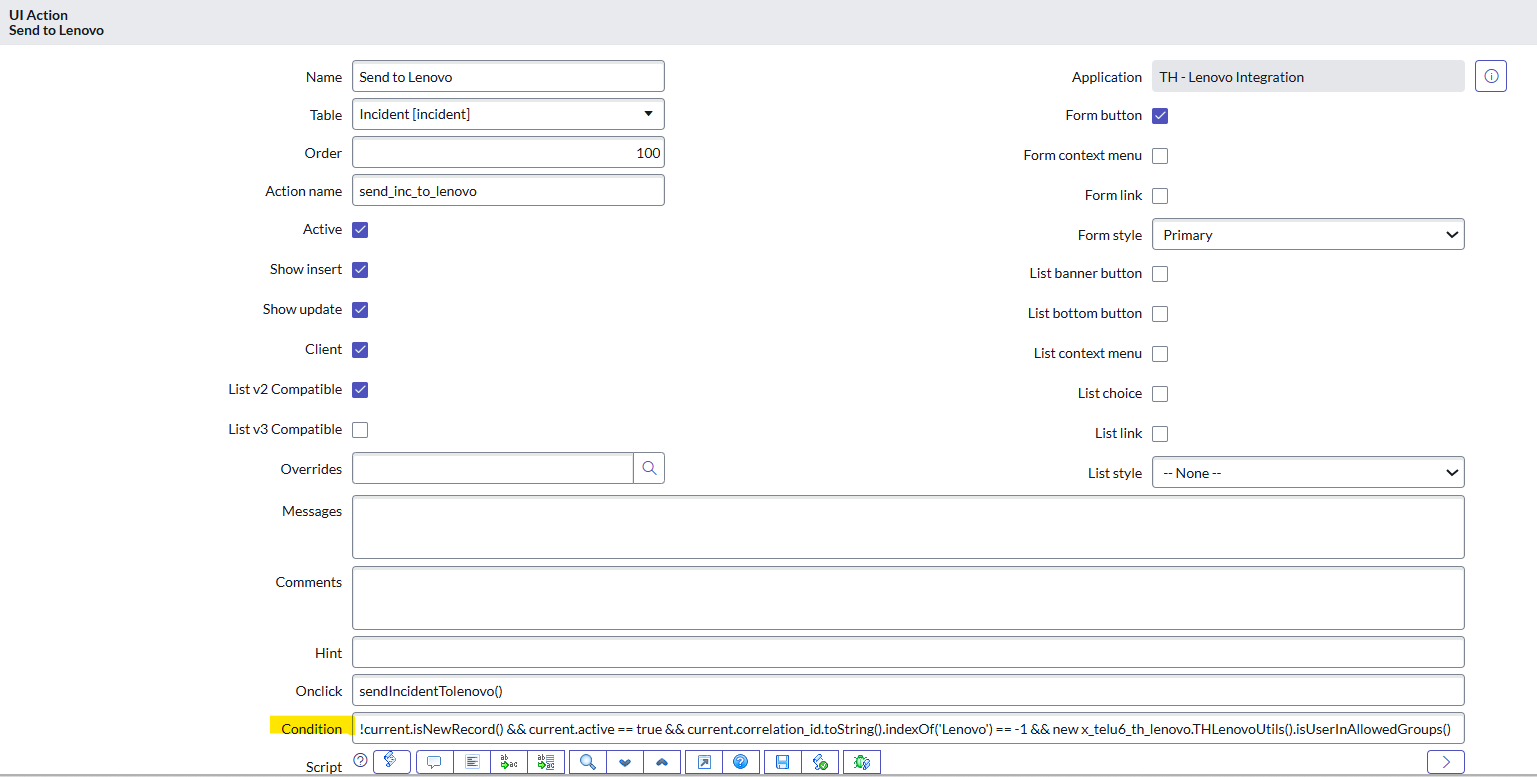Click the Application info icon
Image resolution: width=1537 pixels, height=777 pixels.
tap(1490, 77)
